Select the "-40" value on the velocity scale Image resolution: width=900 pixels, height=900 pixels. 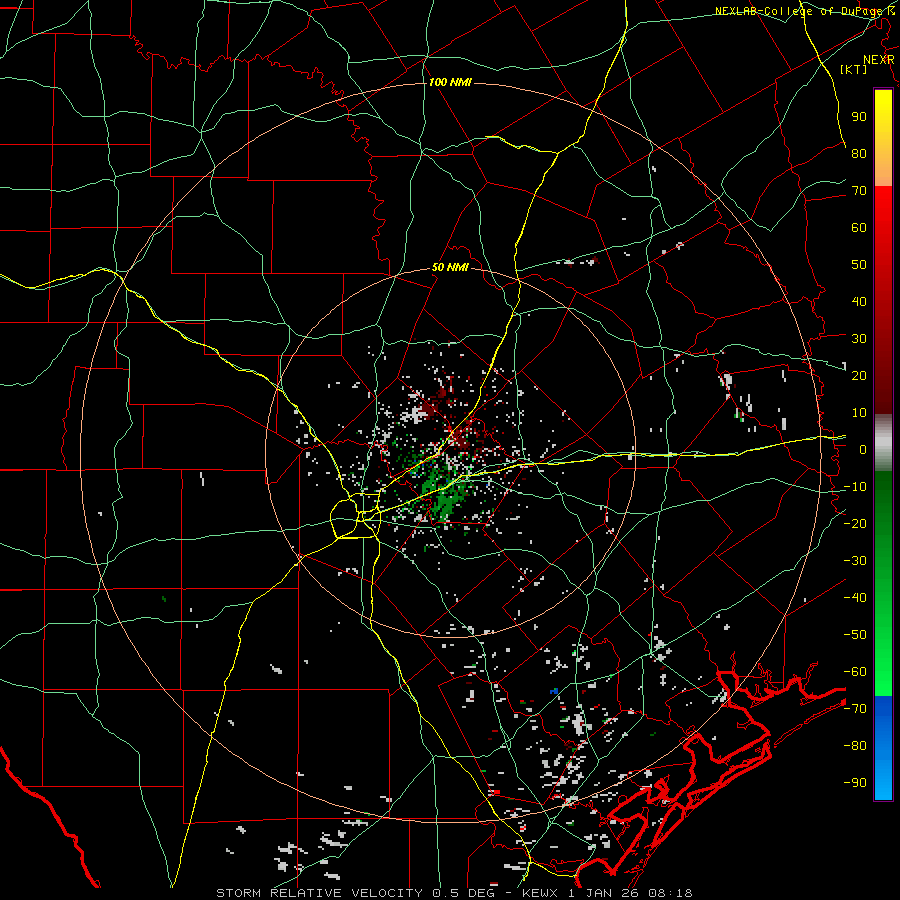click(855, 598)
